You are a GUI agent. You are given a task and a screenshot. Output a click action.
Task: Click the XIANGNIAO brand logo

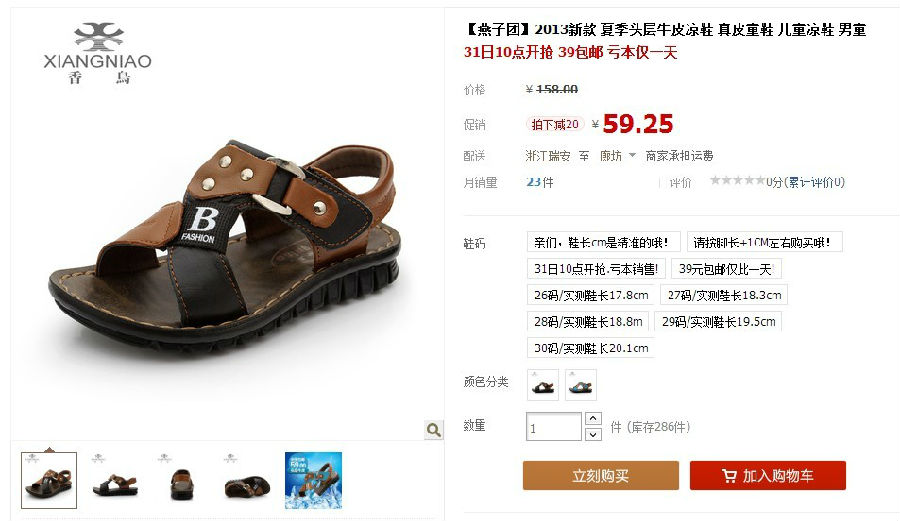click(98, 53)
